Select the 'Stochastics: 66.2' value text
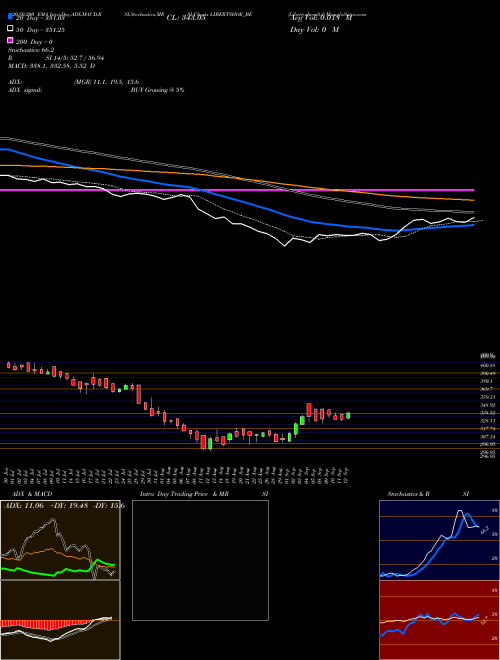Viewport: 500px width, 660px height. 31,50
